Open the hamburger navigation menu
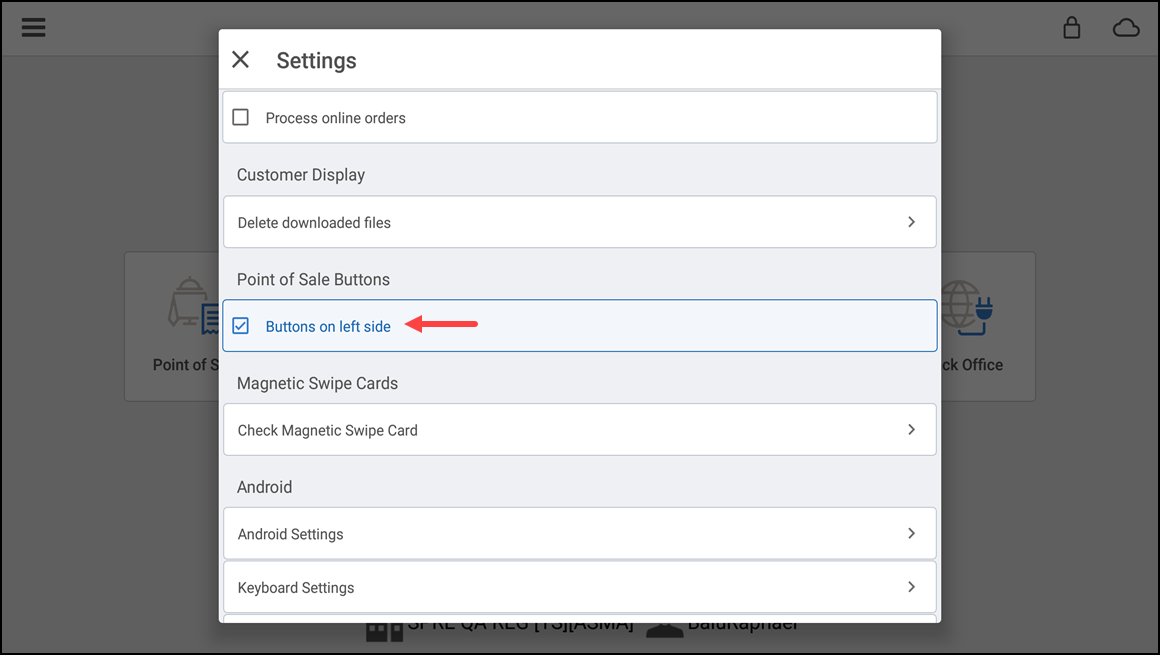 pyautogui.click(x=33, y=27)
